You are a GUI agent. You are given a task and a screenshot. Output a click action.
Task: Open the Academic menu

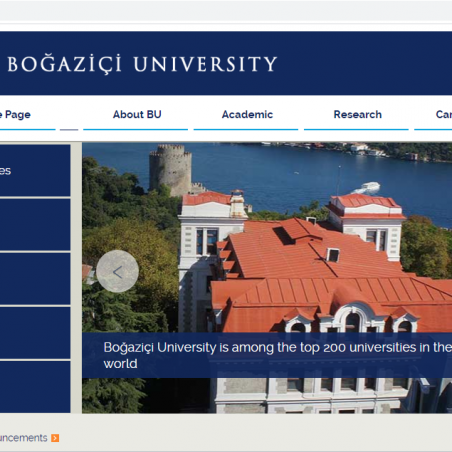click(247, 115)
